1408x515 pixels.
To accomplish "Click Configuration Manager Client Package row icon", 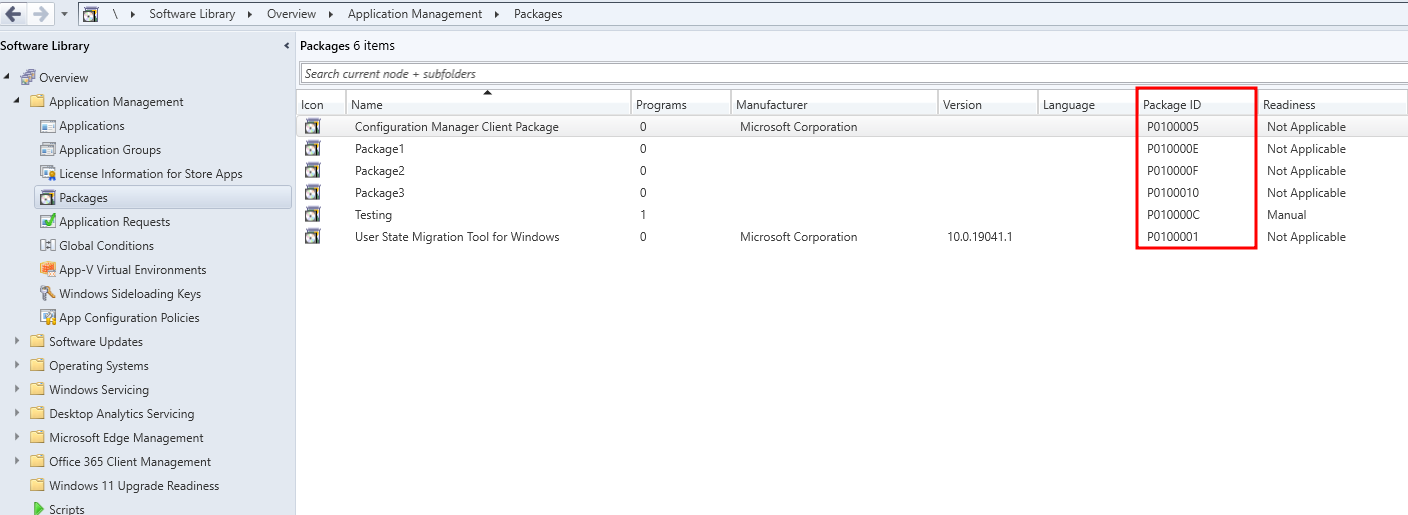I will point(313,127).
